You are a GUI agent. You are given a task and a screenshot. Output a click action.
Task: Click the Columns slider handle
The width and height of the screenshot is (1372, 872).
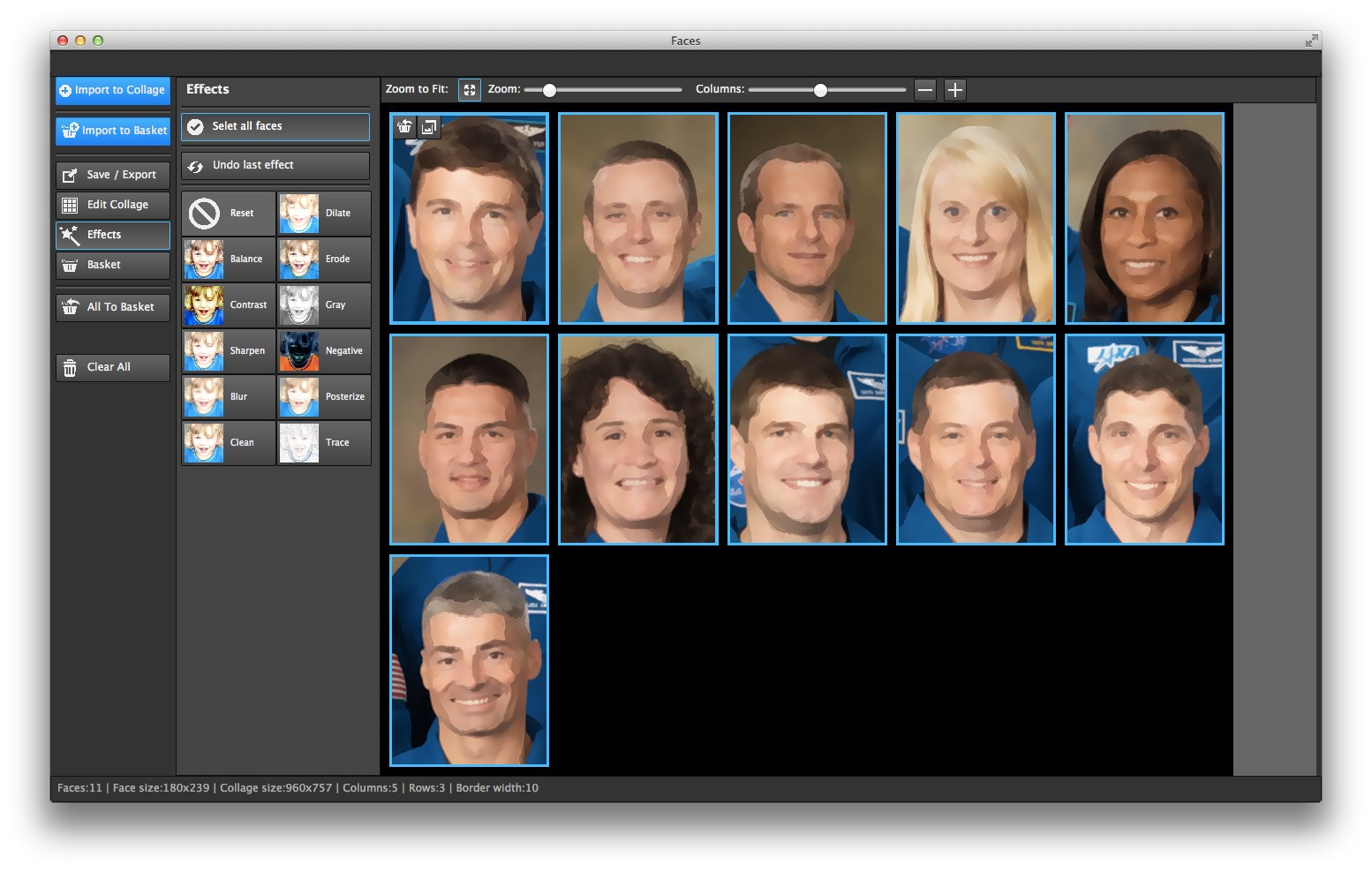pos(820,90)
